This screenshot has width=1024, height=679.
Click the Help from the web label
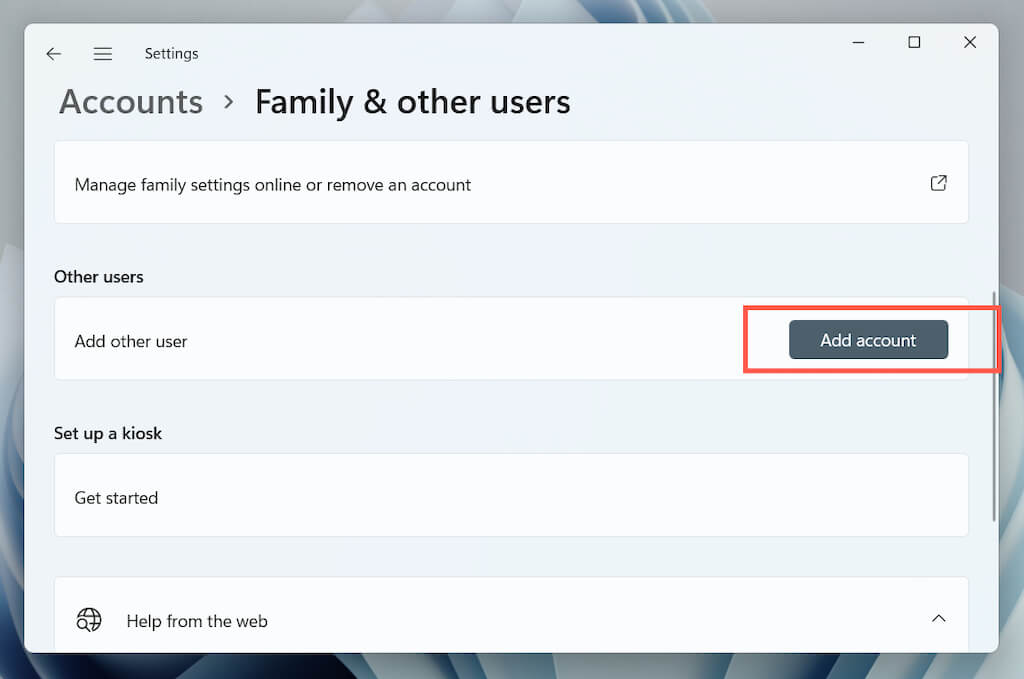click(x=197, y=621)
